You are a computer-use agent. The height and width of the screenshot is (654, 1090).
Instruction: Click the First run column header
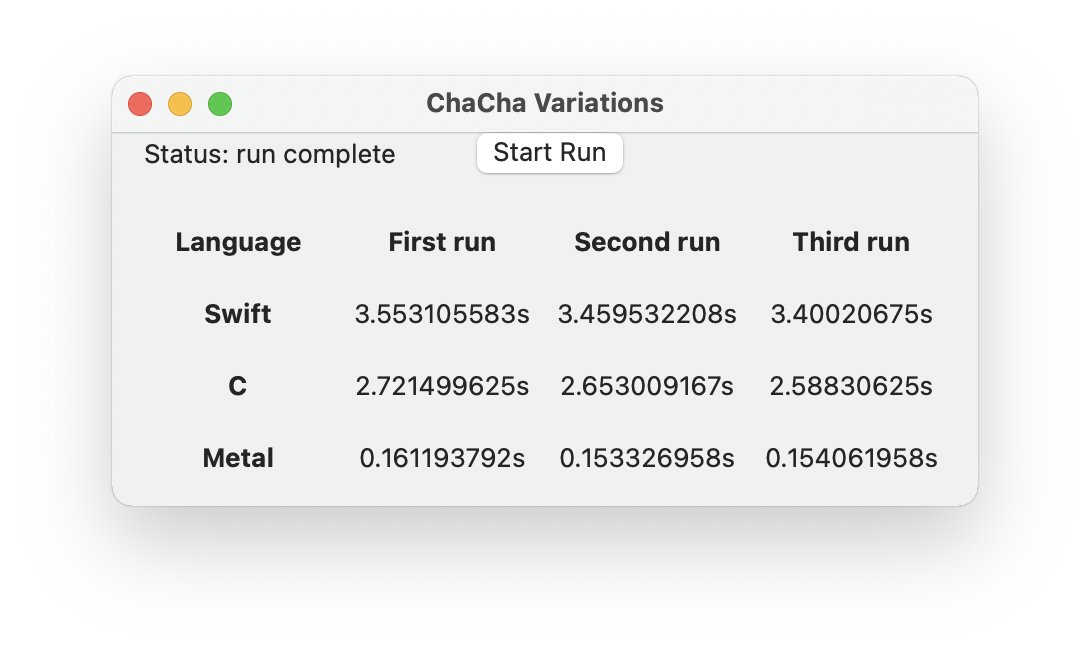(x=442, y=242)
